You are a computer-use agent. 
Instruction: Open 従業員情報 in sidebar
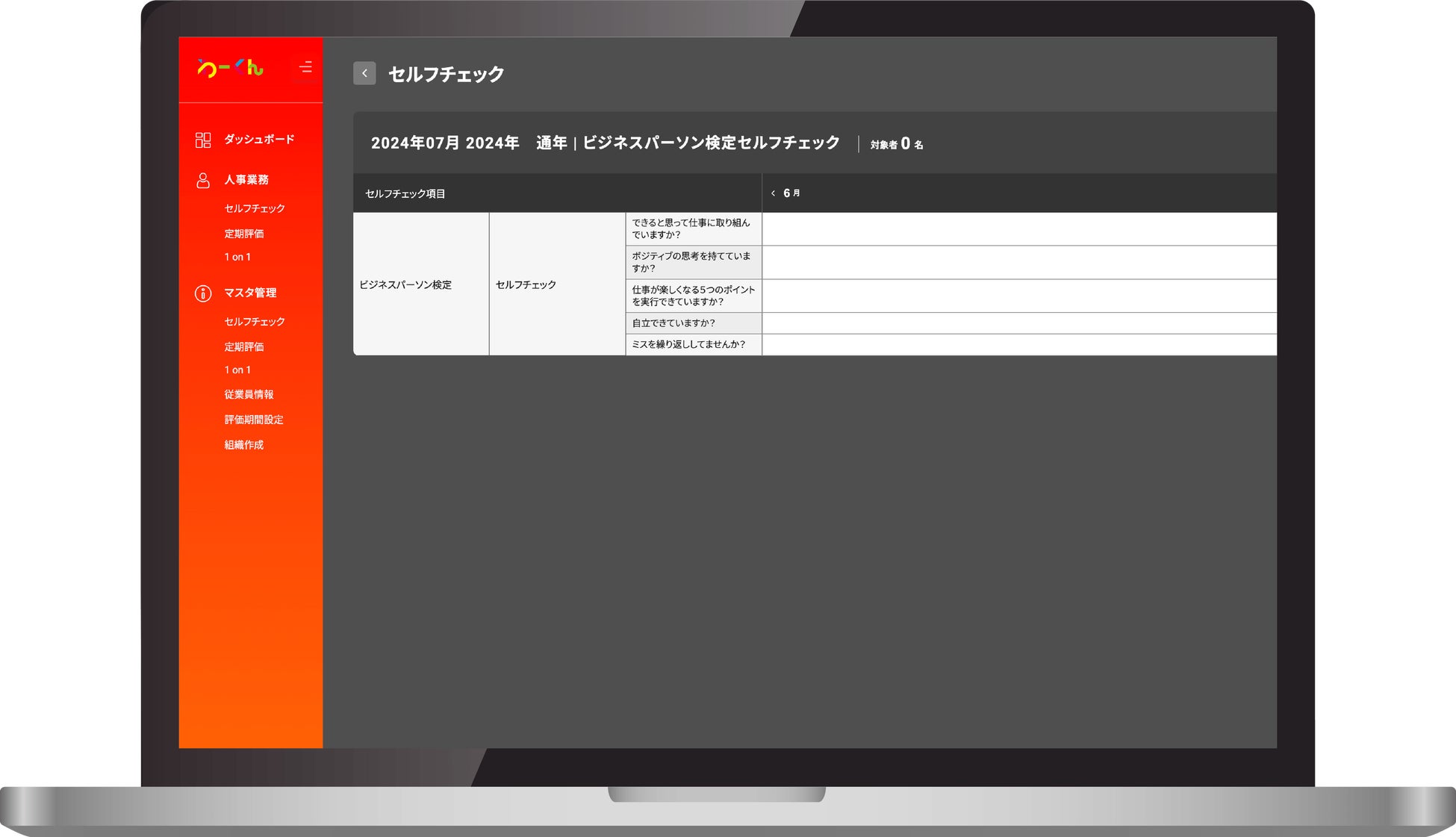[249, 395]
